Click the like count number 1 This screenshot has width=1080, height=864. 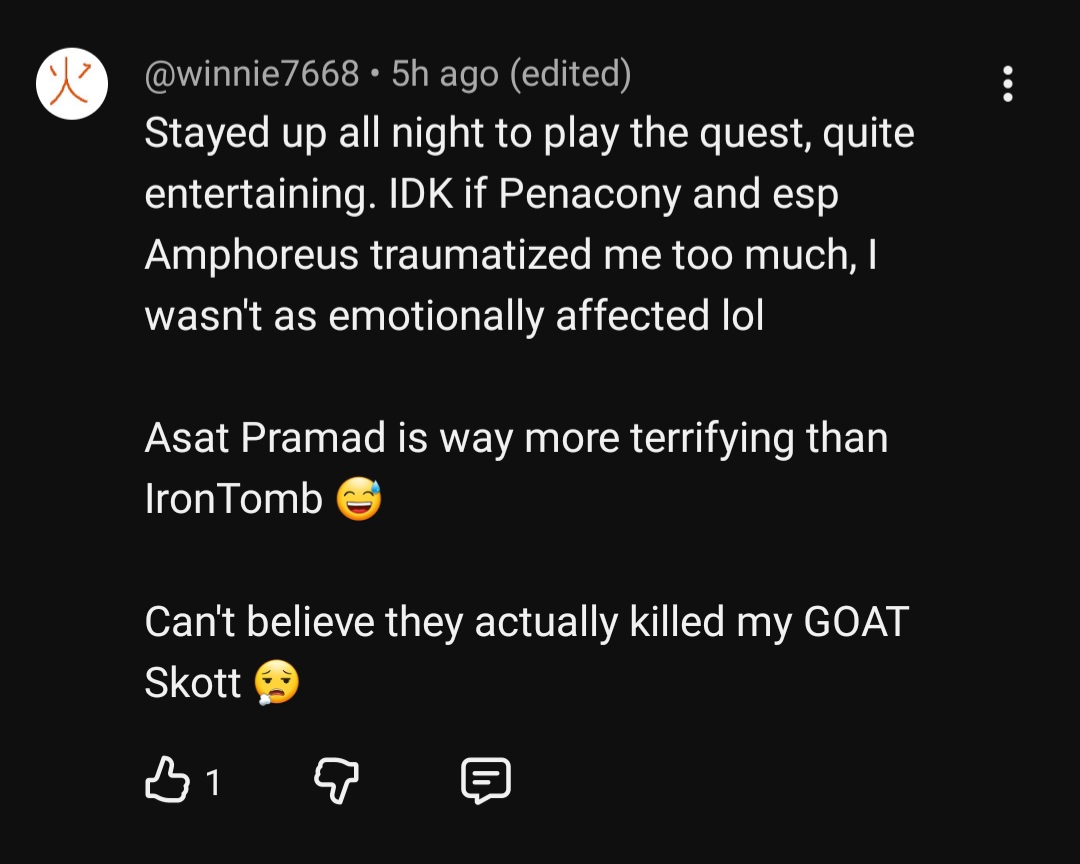(213, 782)
